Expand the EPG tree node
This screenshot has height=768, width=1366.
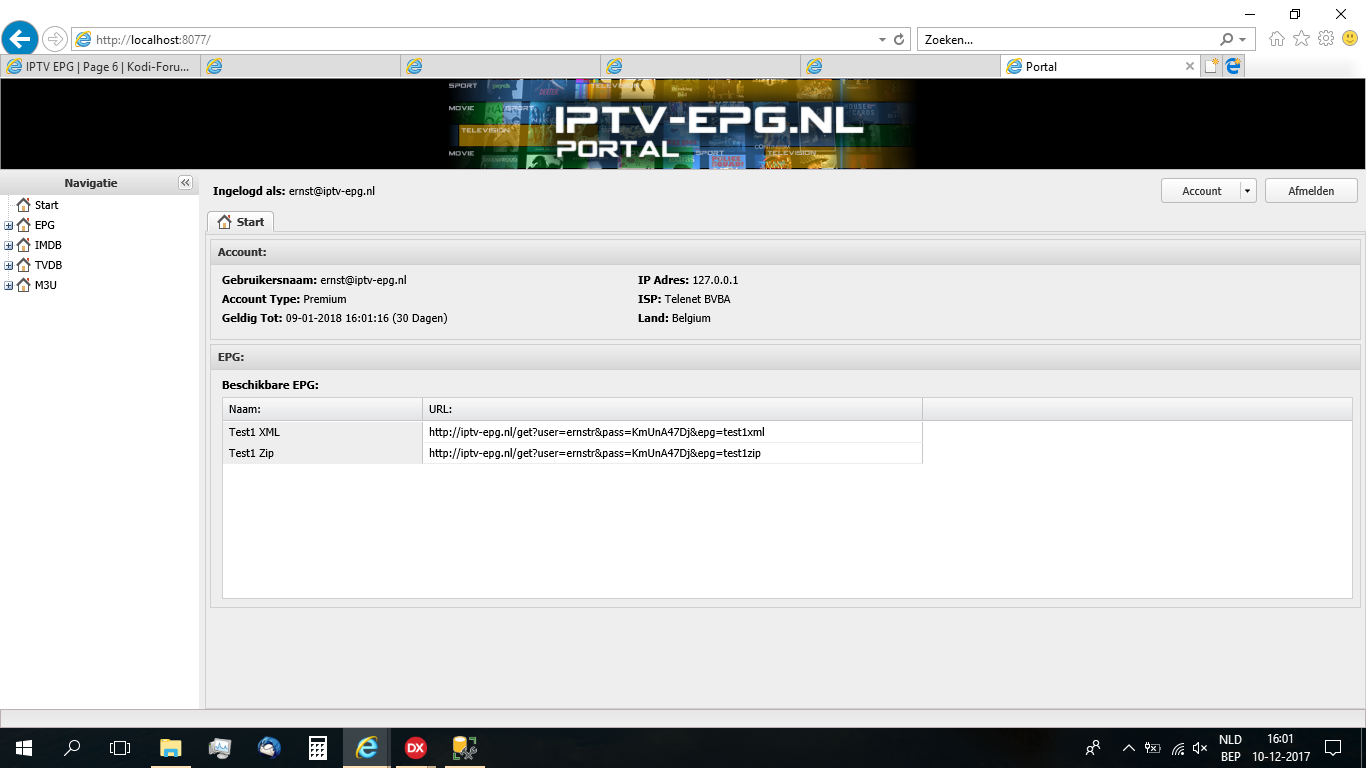pos(9,225)
